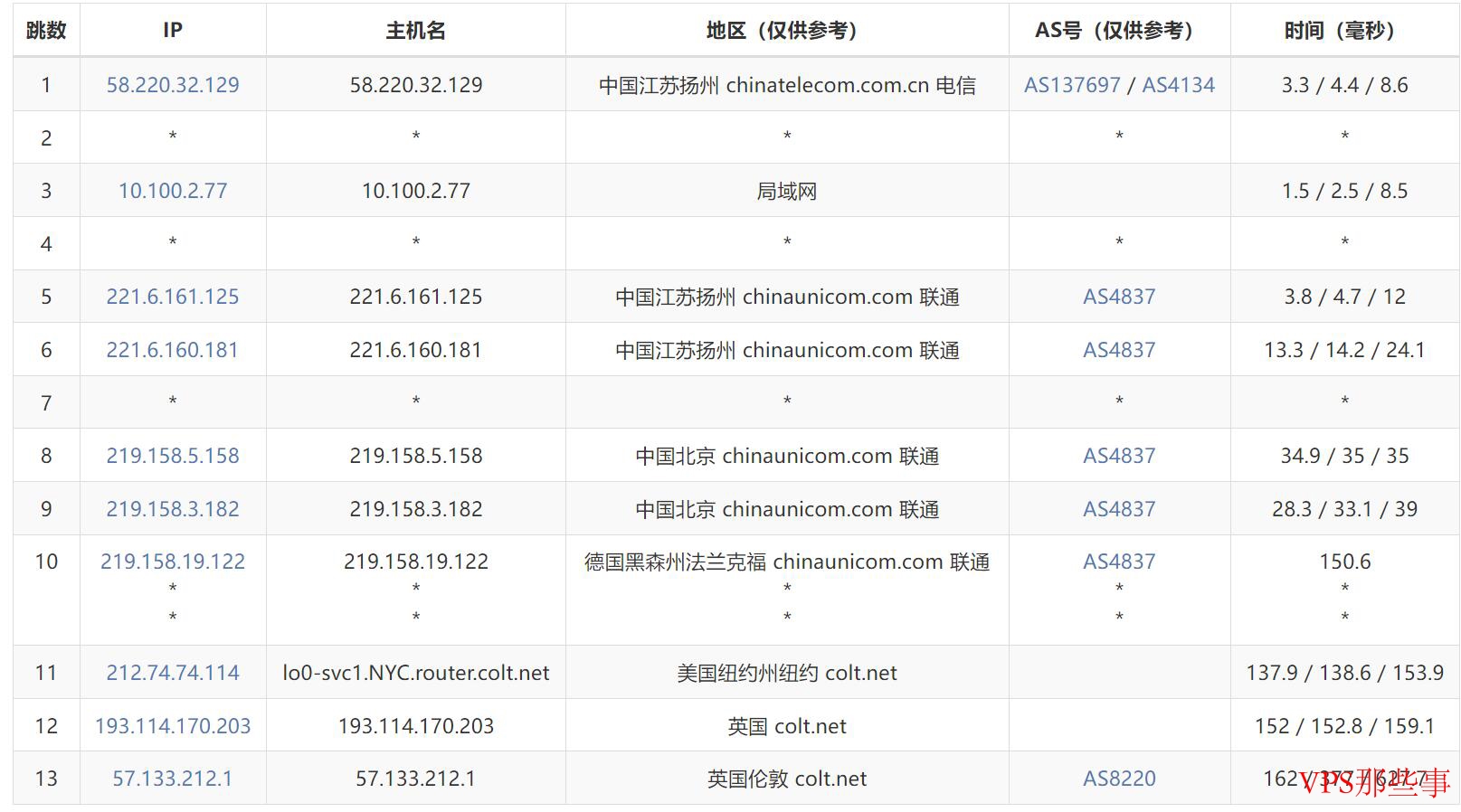Image resolution: width=1461 pixels, height=812 pixels.
Task: Select region 英国伦敦 colt.net
Action: click(x=787, y=779)
